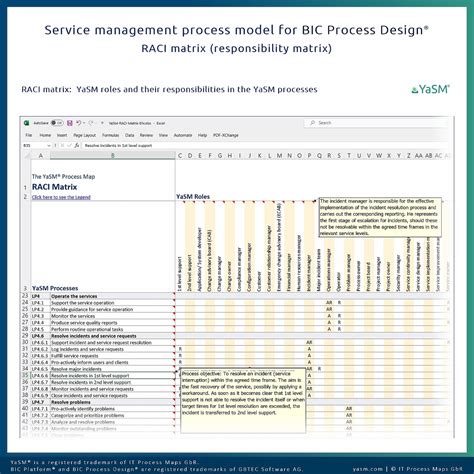This screenshot has height=474, width=474.
Task: Open the Data ribbon tab
Action: point(129,135)
